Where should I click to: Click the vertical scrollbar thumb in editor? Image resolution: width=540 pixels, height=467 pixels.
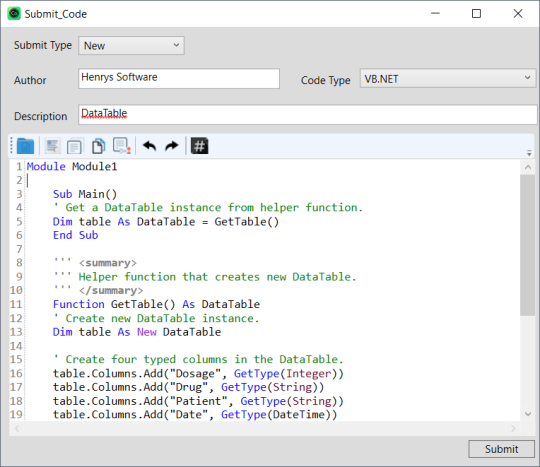tap(527, 245)
